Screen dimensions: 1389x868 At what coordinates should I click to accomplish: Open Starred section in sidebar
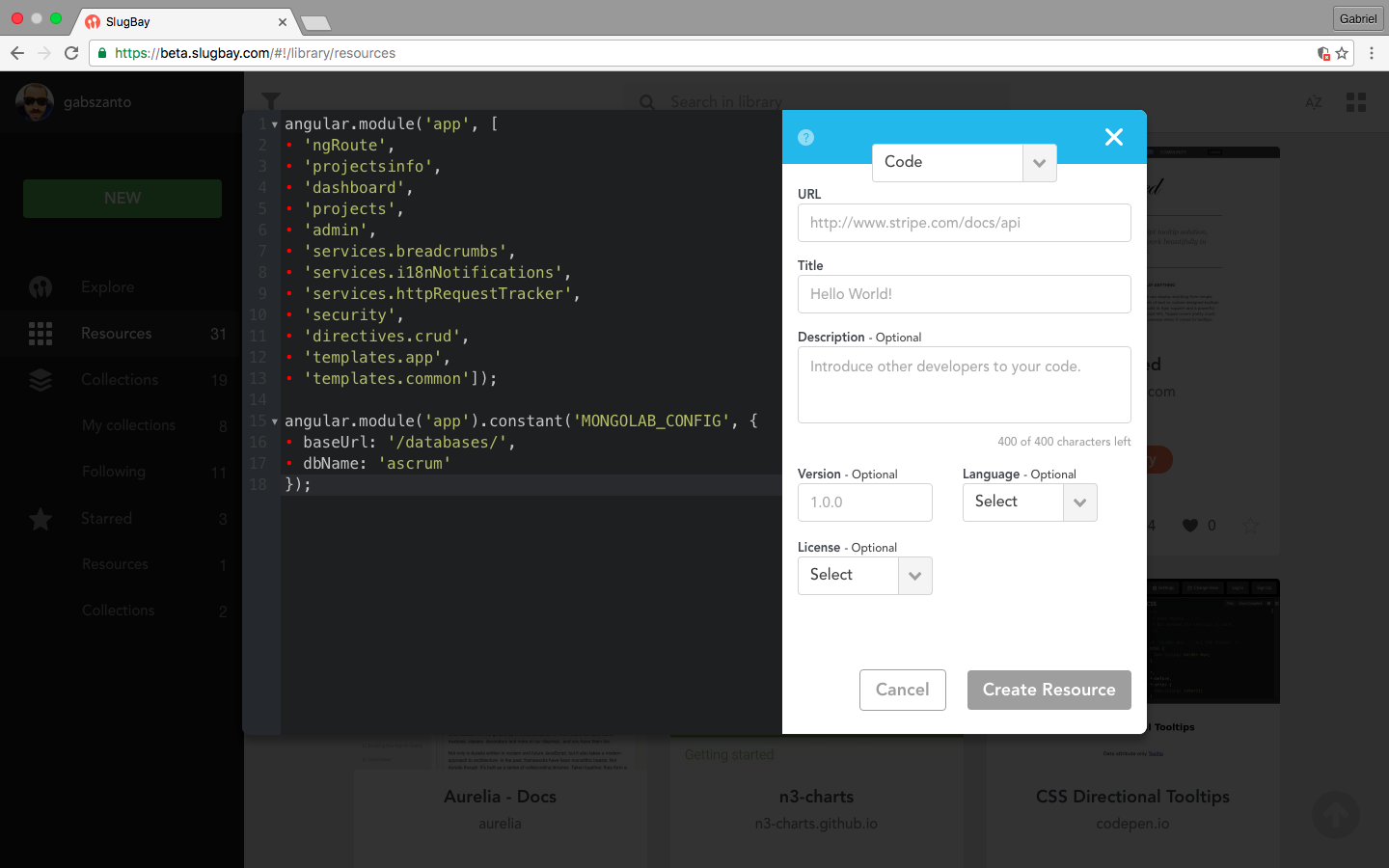pyautogui.click(x=122, y=519)
